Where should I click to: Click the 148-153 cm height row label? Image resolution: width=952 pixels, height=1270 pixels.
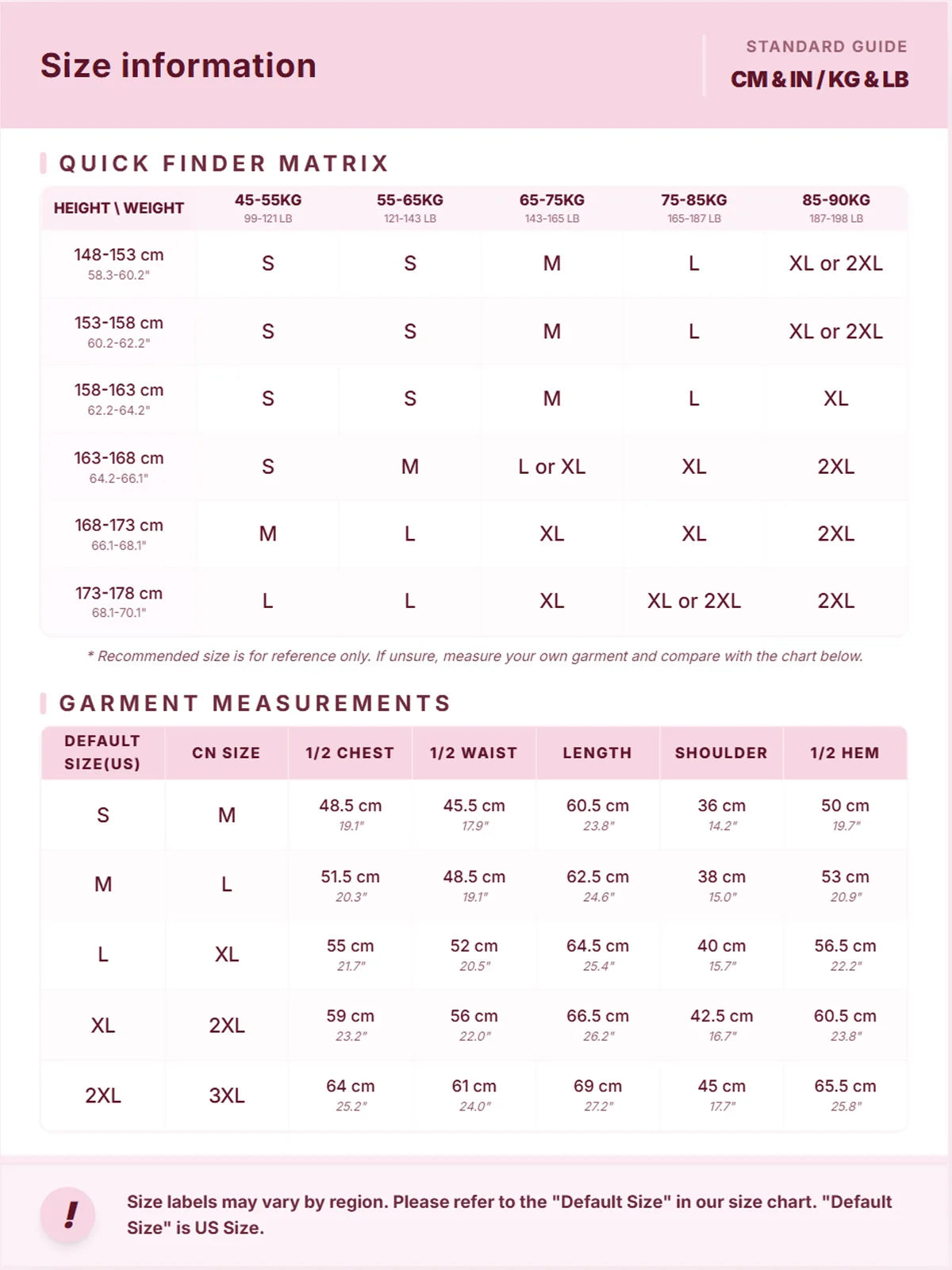tap(119, 264)
